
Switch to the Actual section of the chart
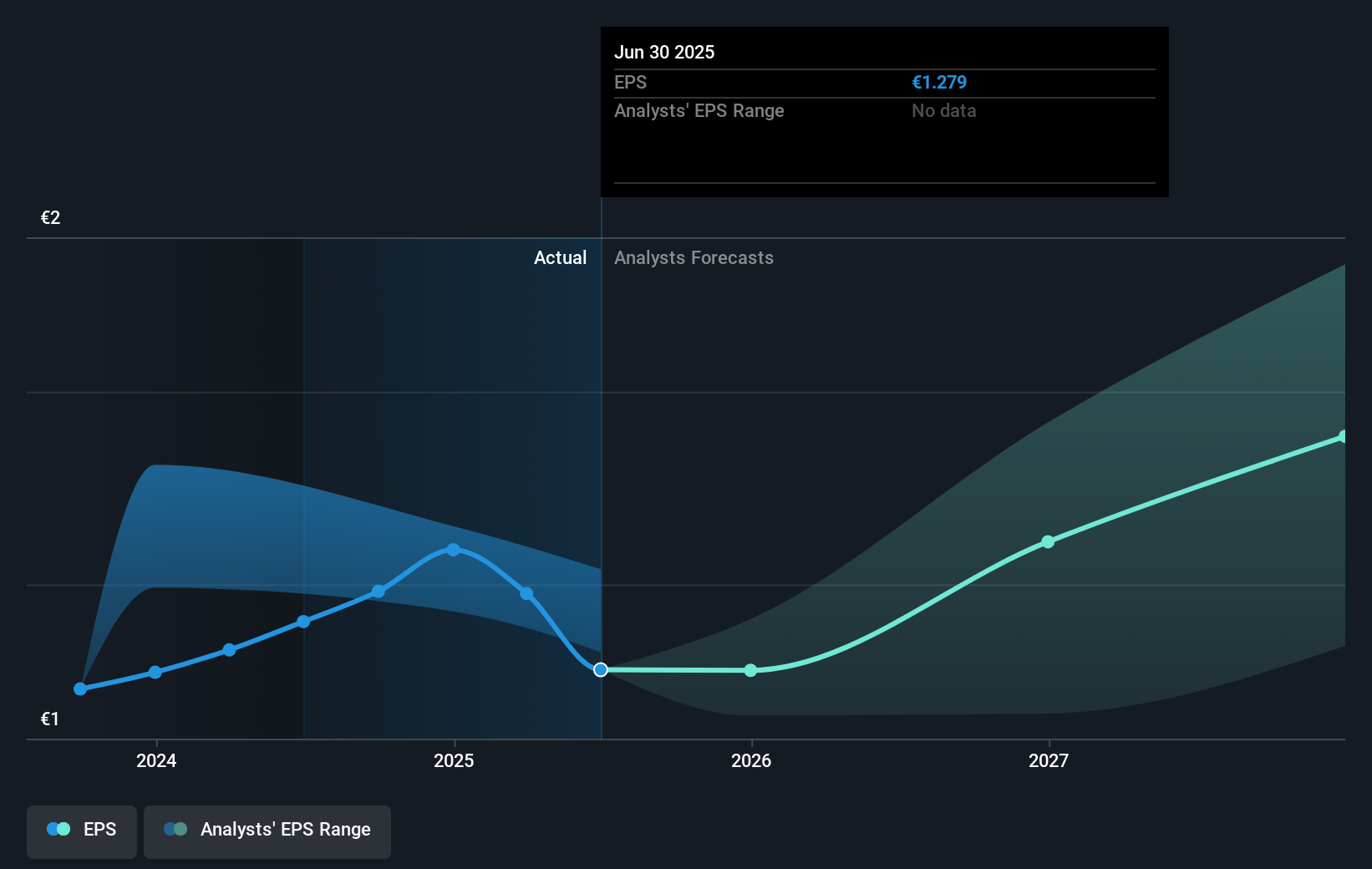click(x=560, y=257)
